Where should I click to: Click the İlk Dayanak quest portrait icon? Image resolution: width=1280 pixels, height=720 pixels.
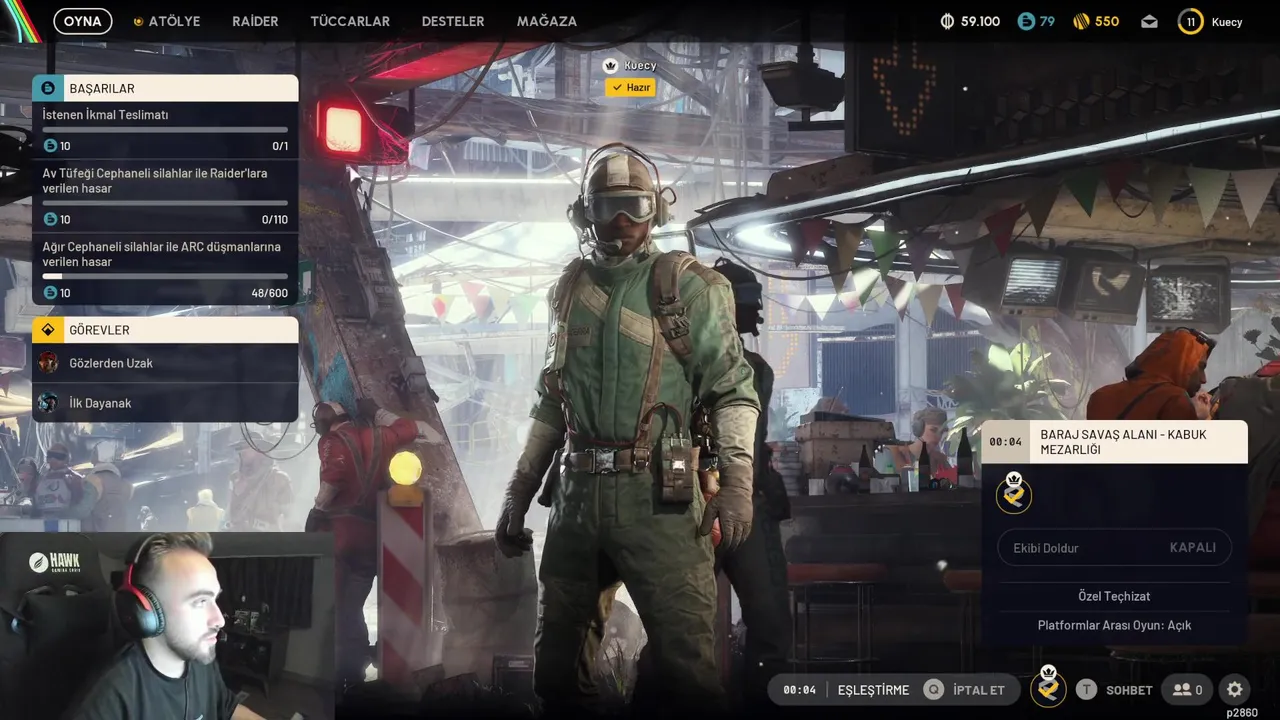[48, 403]
